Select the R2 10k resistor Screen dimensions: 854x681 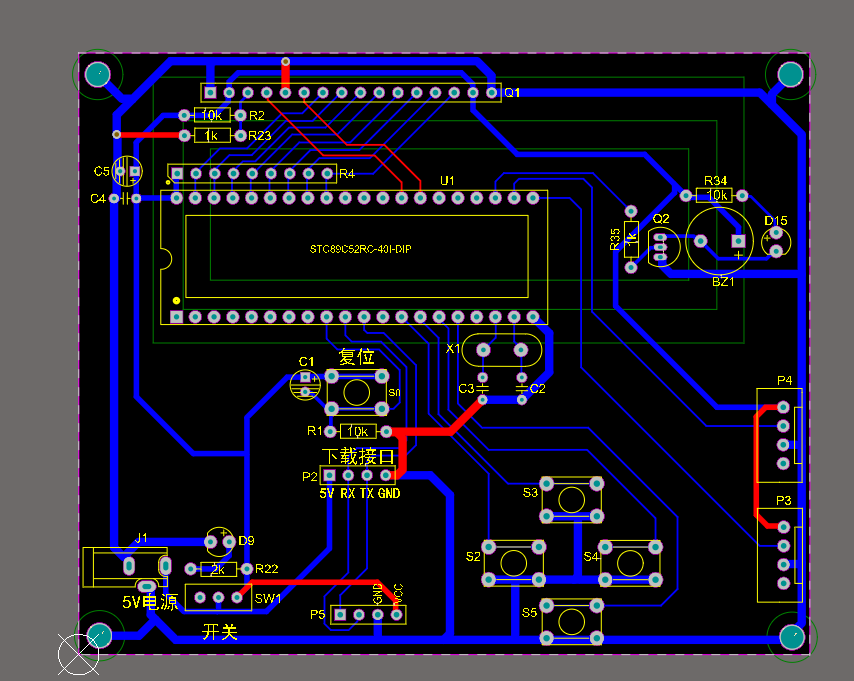[x=212, y=115]
